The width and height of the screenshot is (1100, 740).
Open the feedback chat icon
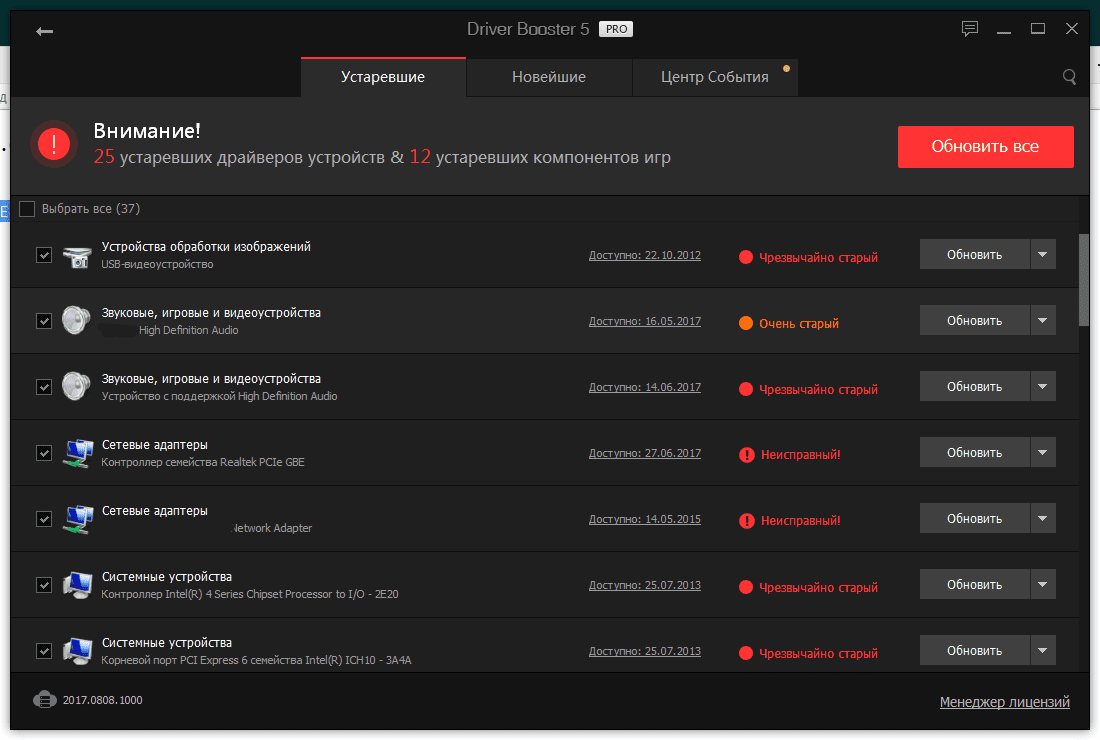point(969,29)
